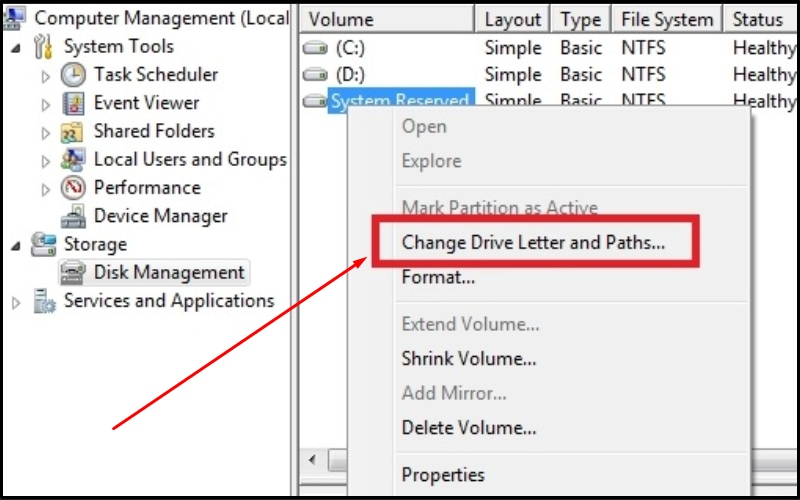Image resolution: width=800 pixels, height=500 pixels.
Task: Choose Format from the context menu
Action: tap(439, 277)
